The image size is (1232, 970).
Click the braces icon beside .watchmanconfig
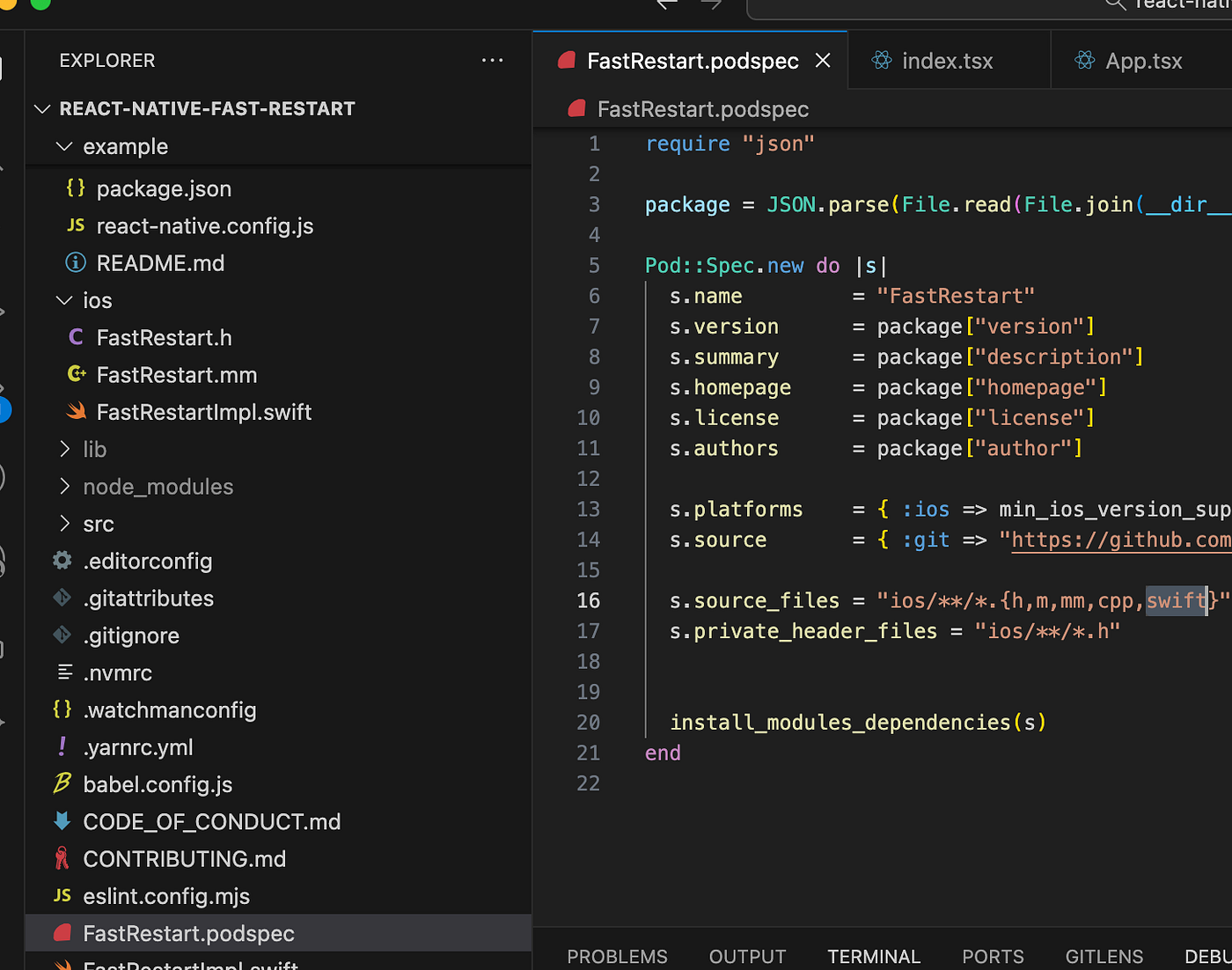(x=62, y=709)
